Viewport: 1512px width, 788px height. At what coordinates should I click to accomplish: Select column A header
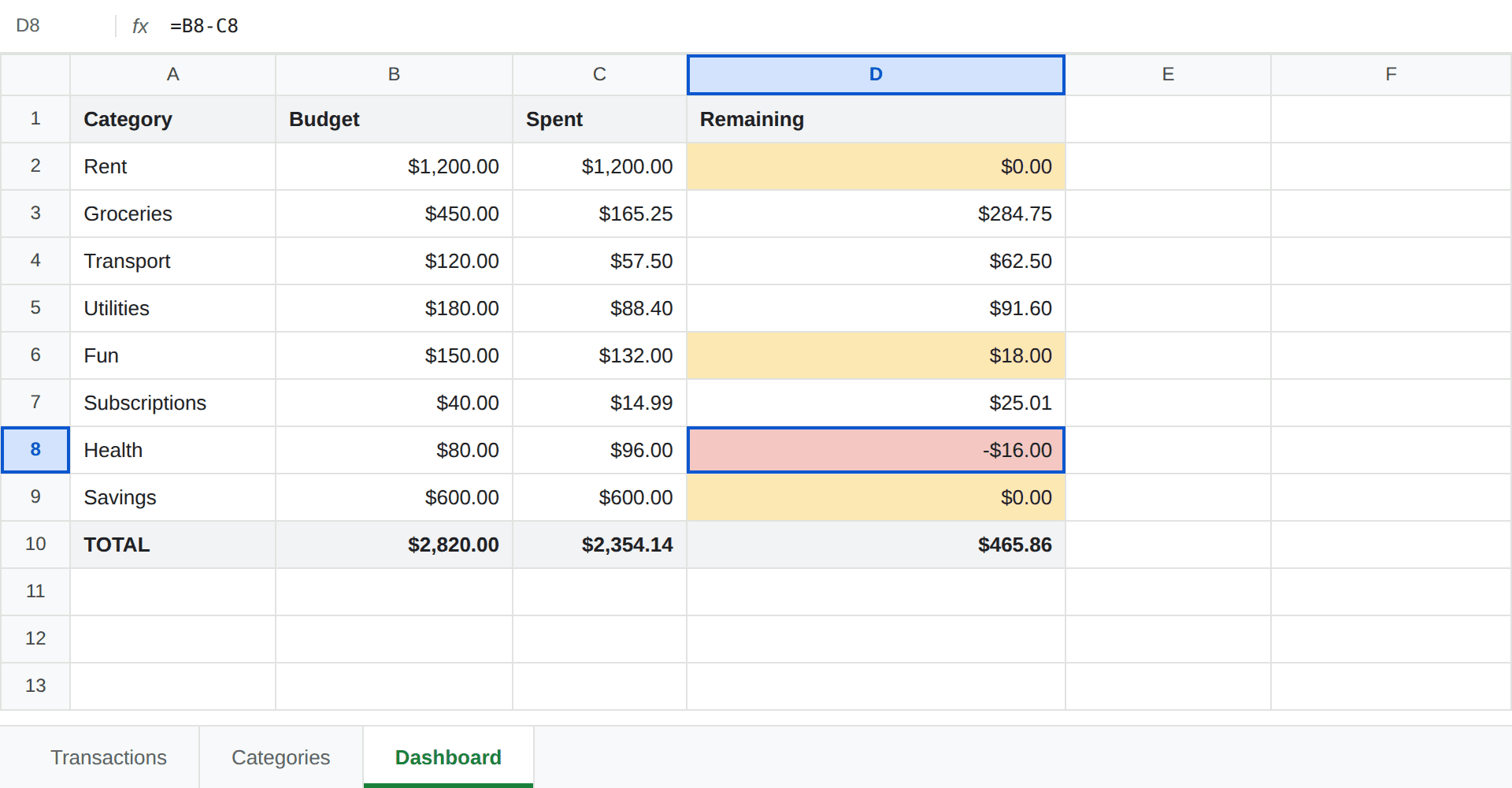[173, 75]
